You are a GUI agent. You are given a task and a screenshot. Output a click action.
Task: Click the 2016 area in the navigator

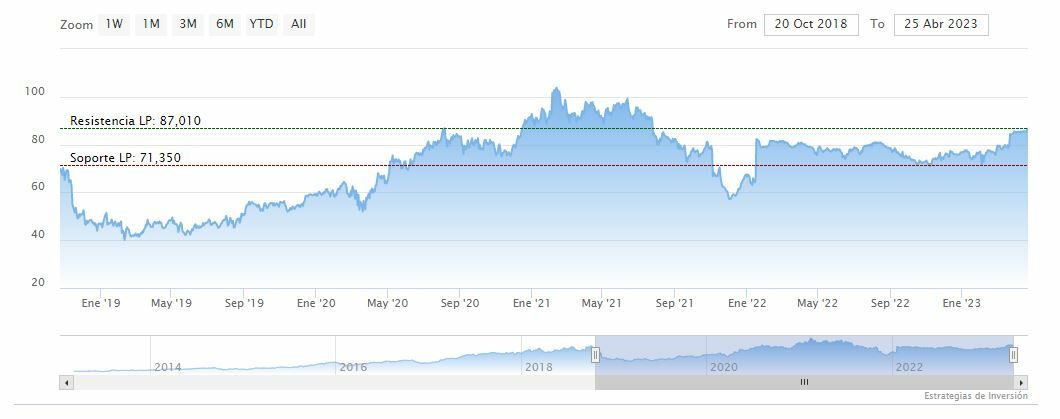point(353,366)
